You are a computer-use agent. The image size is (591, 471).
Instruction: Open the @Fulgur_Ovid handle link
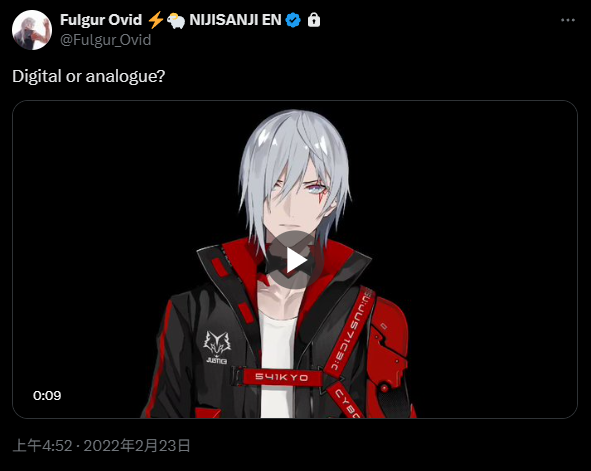(x=106, y=40)
